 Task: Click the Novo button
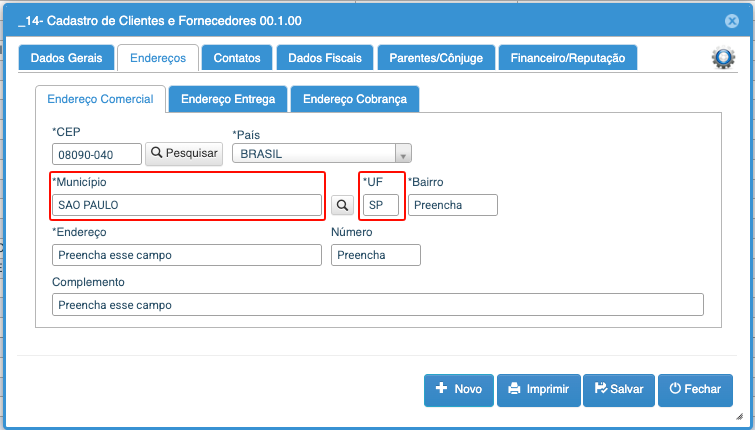pos(458,389)
